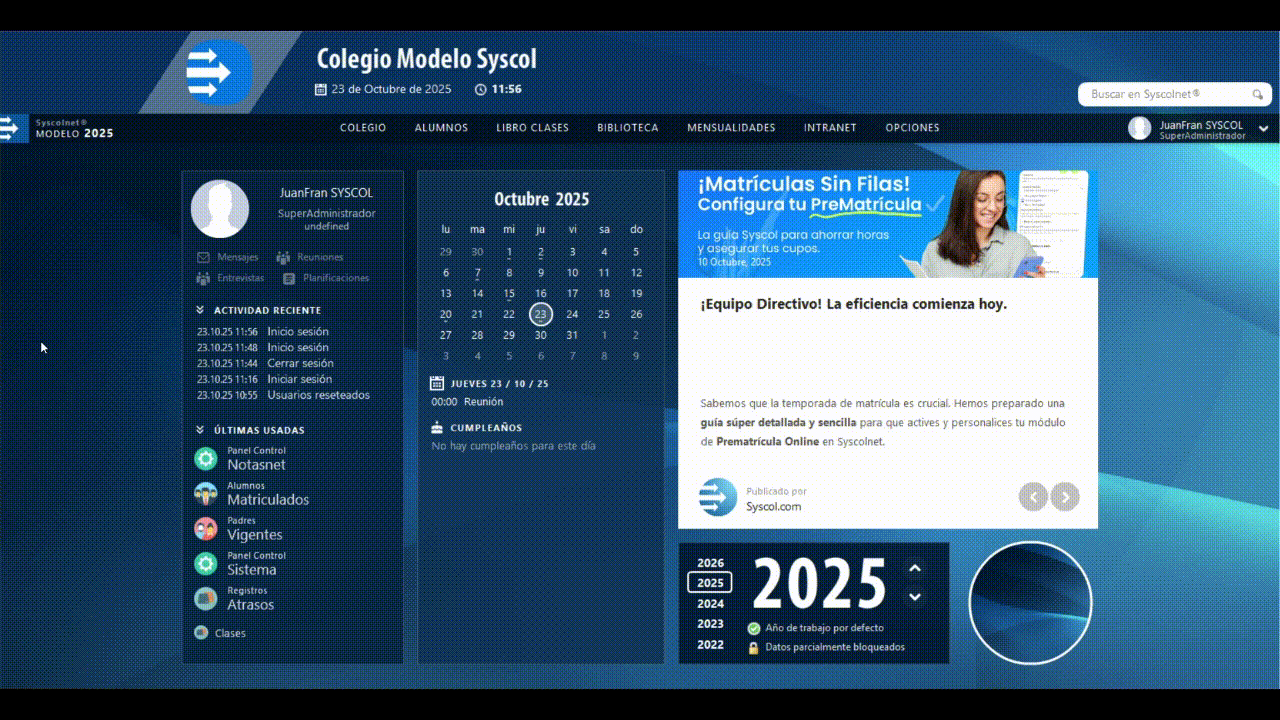Screen dimensions: 1280x720
Task: Click the 11:56 Inicio sesión activity entry
Action: click(x=263, y=332)
